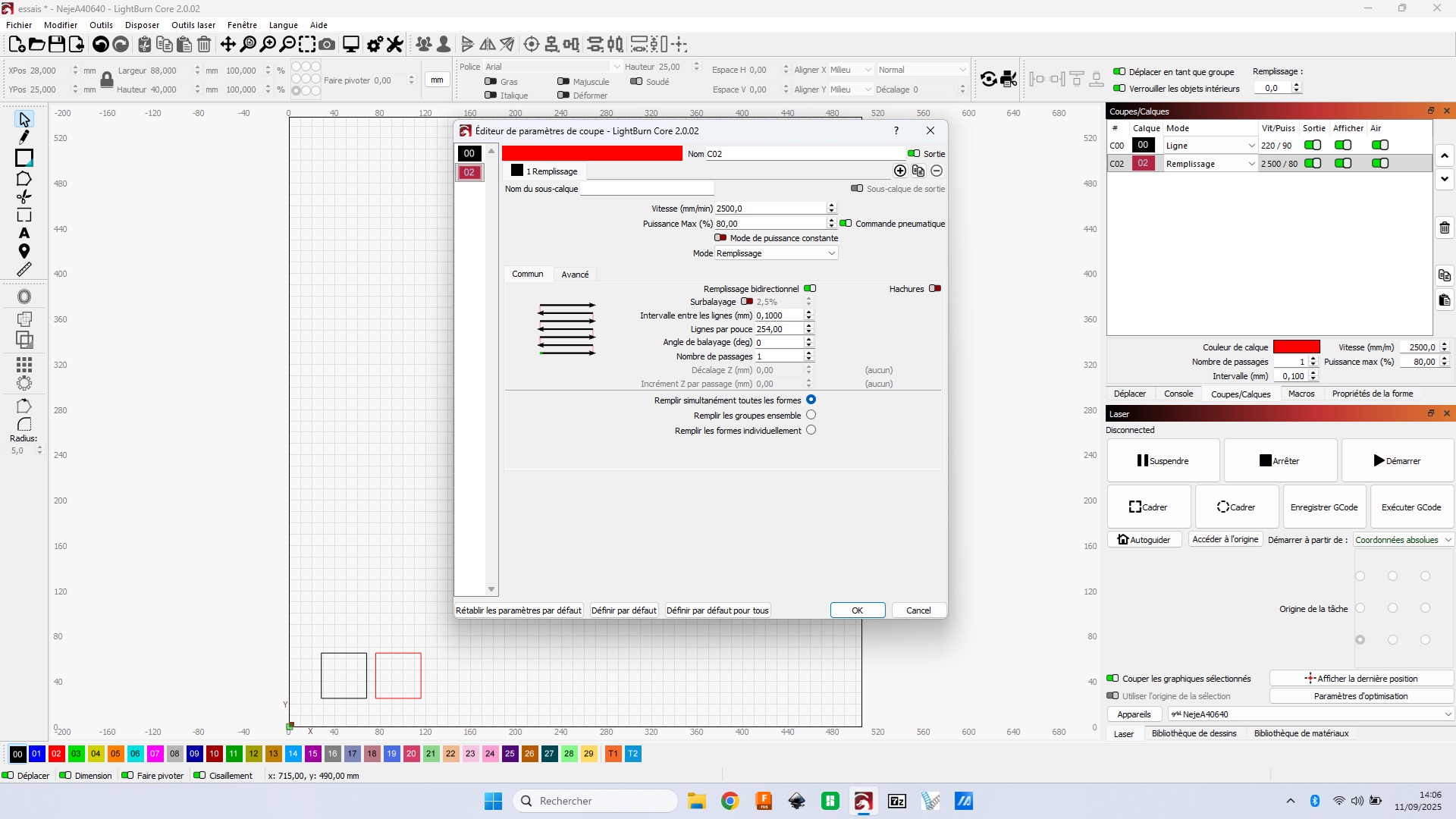
Task: Select the Draw Lines pencil tool
Action: click(x=24, y=137)
